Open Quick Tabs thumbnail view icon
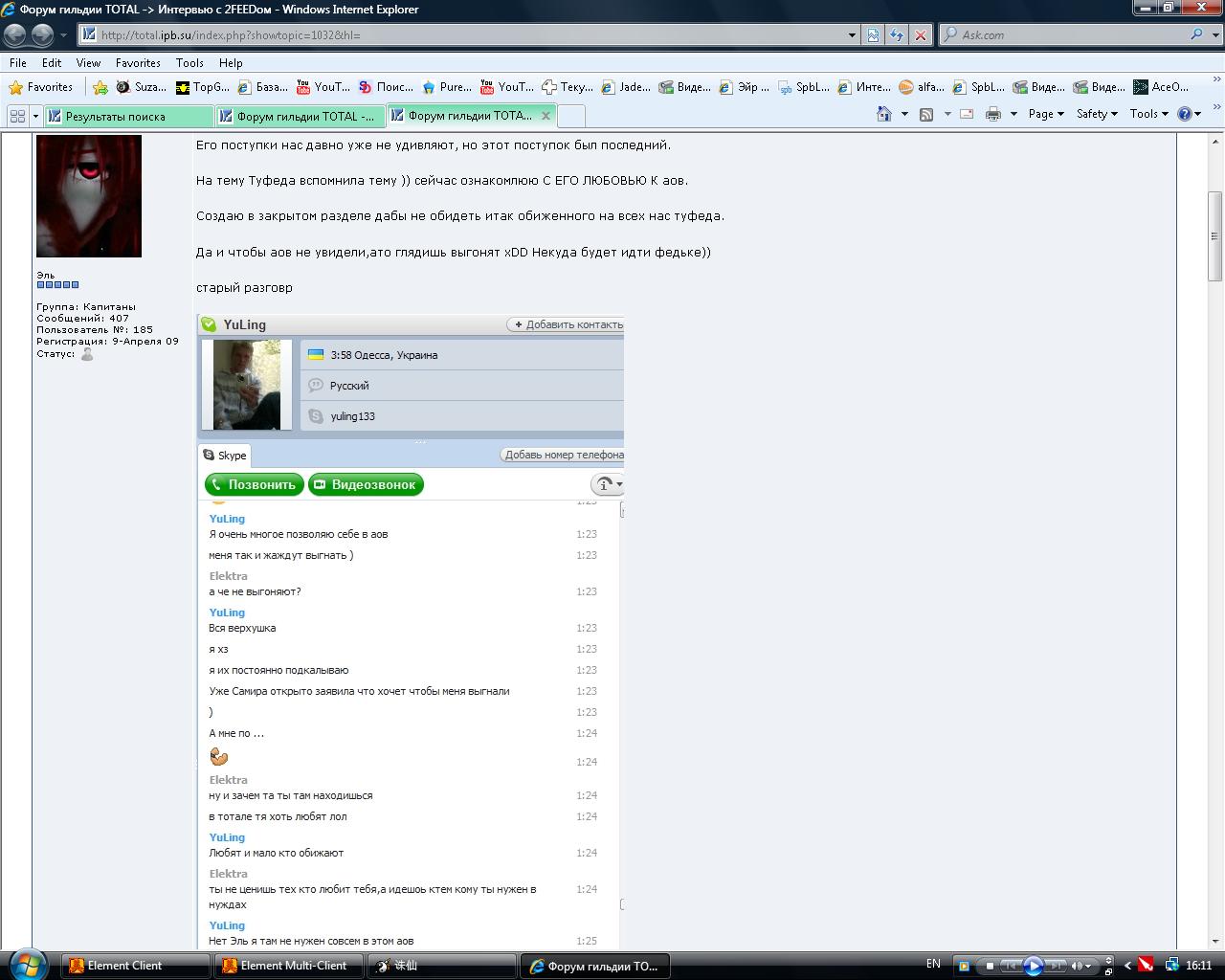 tap(17, 116)
